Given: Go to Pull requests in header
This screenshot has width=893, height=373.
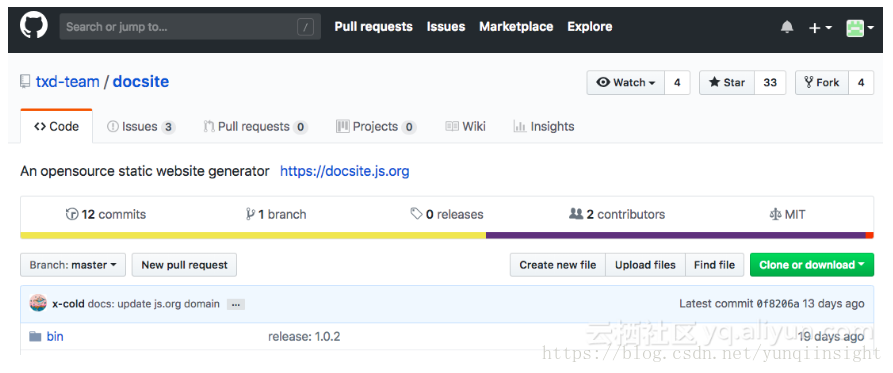Looking at the screenshot, I should click(374, 27).
